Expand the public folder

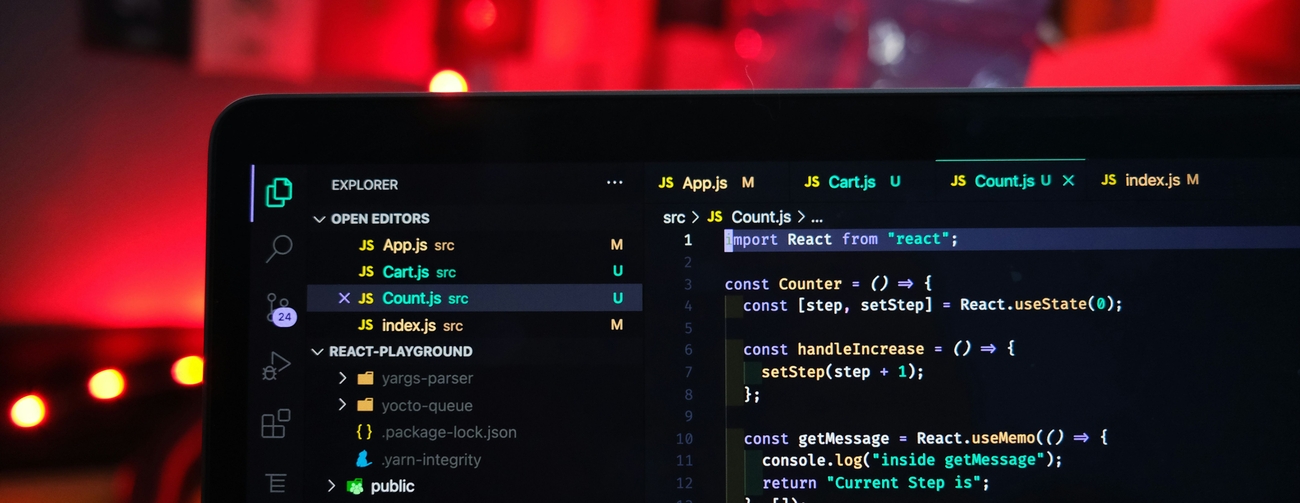pos(332,486)
